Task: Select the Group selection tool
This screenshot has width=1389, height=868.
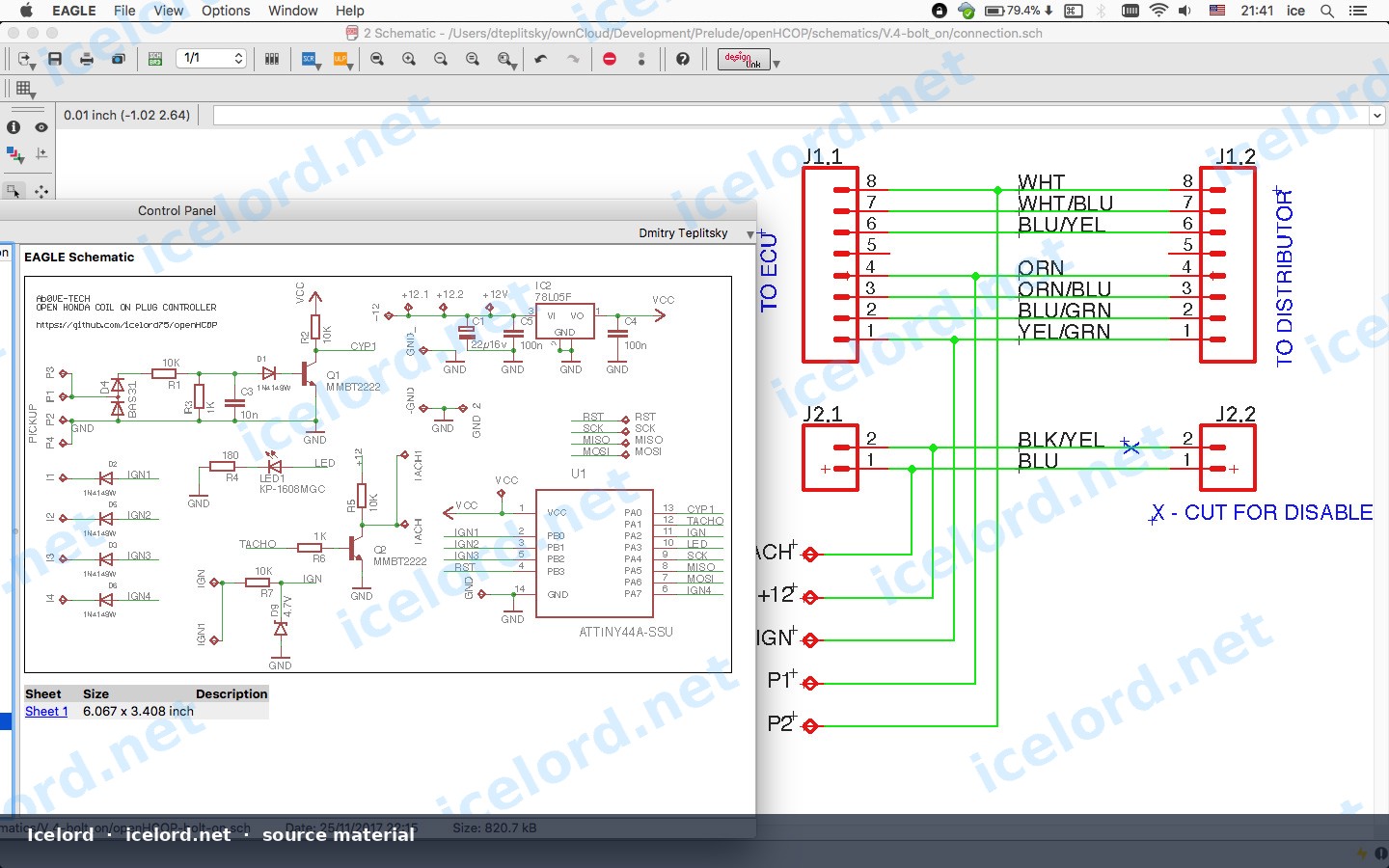Action: [14, 191]
